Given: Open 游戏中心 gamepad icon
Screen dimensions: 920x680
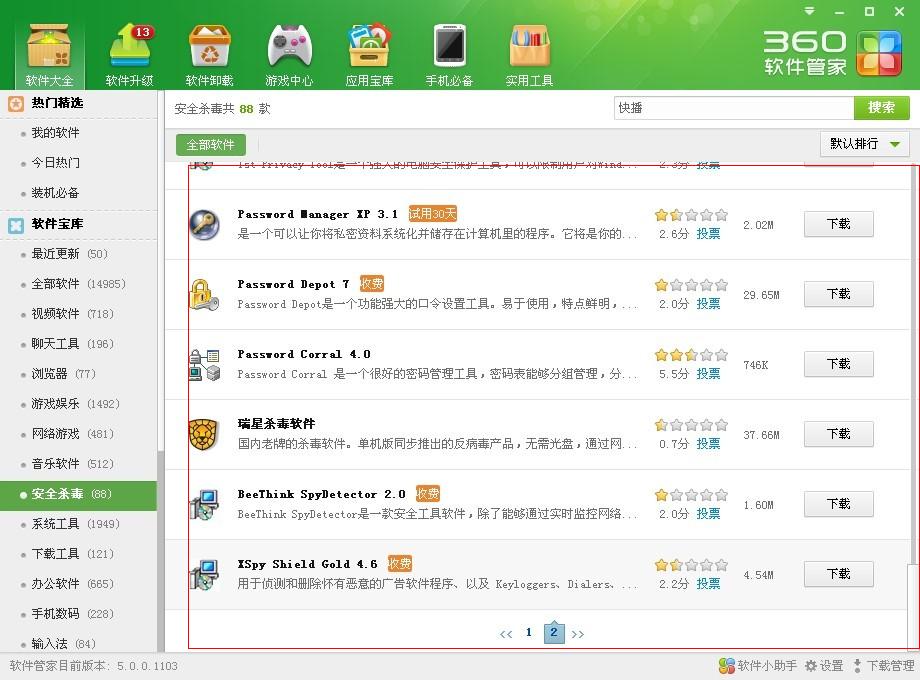Looking at the screenshot, I should pos(289,55).
